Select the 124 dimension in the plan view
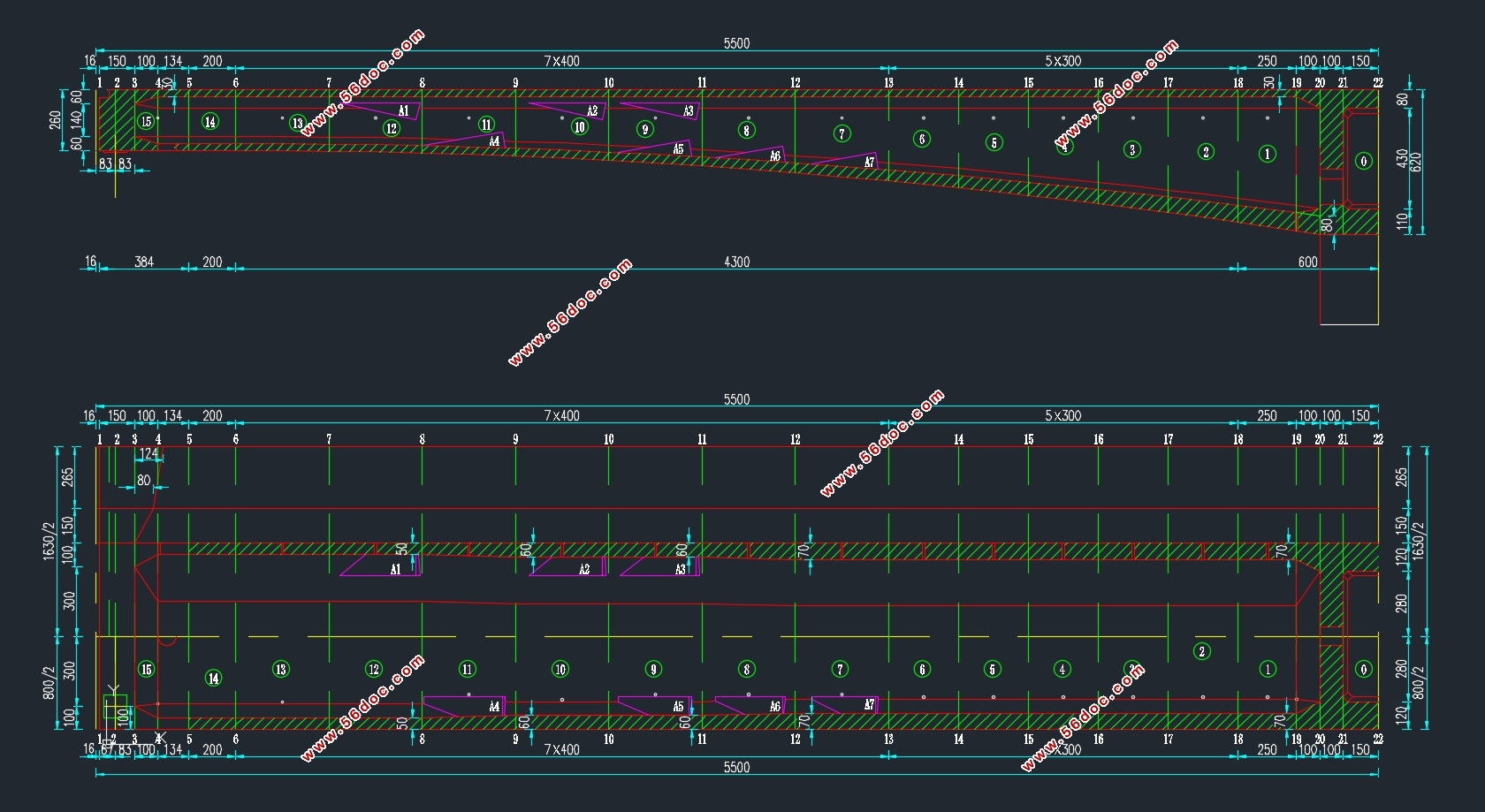 (x=148, y=453)
